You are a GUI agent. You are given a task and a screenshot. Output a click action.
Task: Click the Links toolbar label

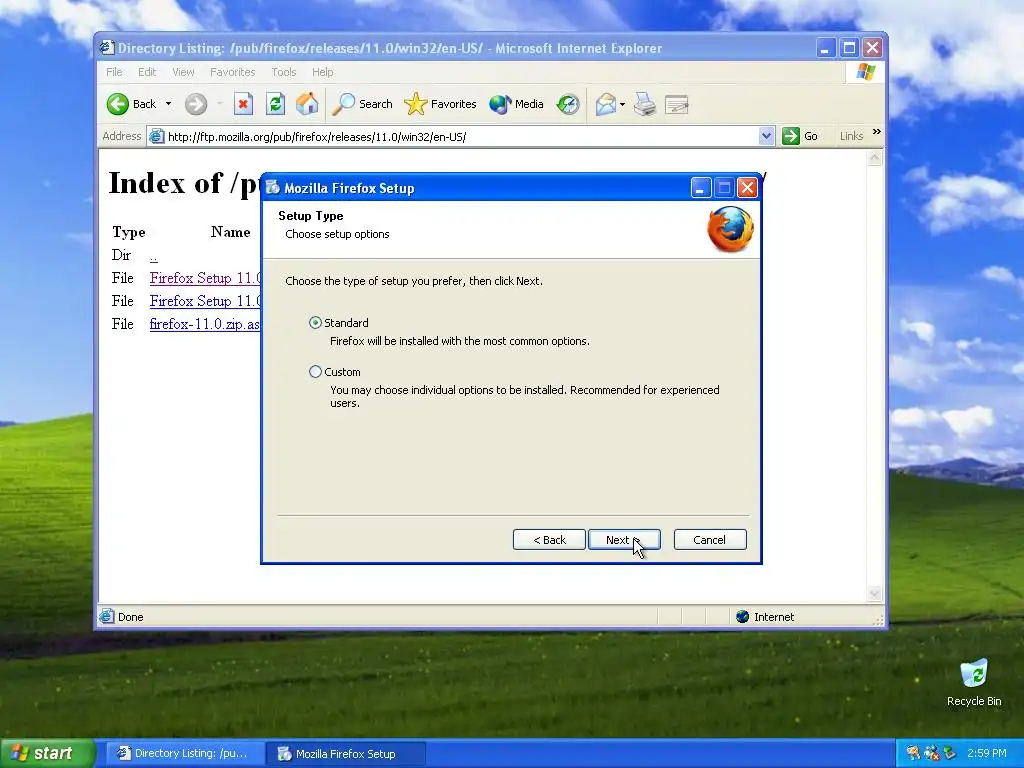click(851, 136)
